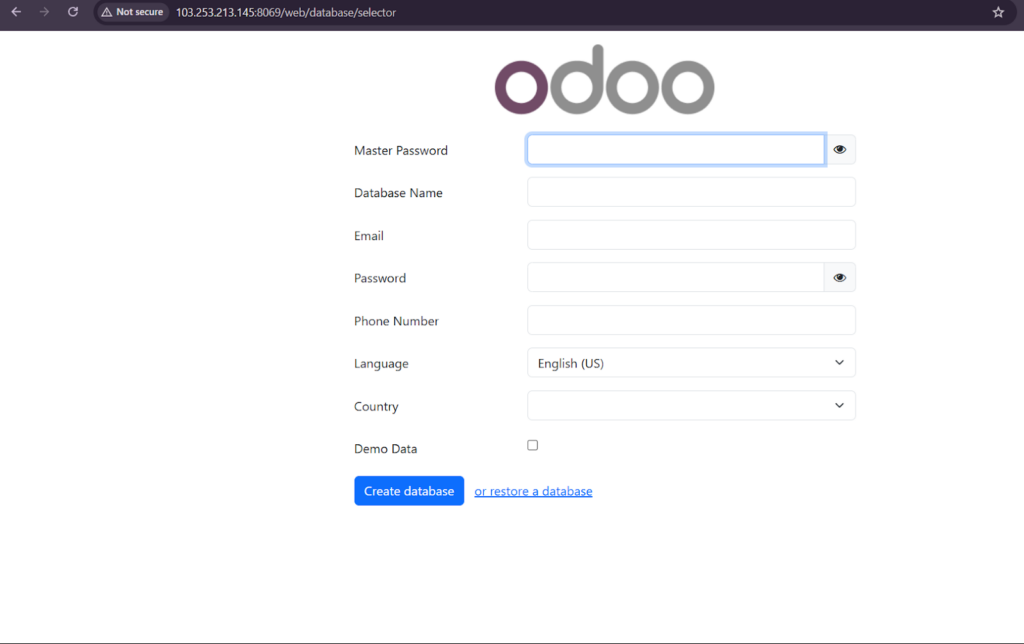Click the Database Name input field
The width and height of the screenshot is (1024, 644).
tap(690, 191)
